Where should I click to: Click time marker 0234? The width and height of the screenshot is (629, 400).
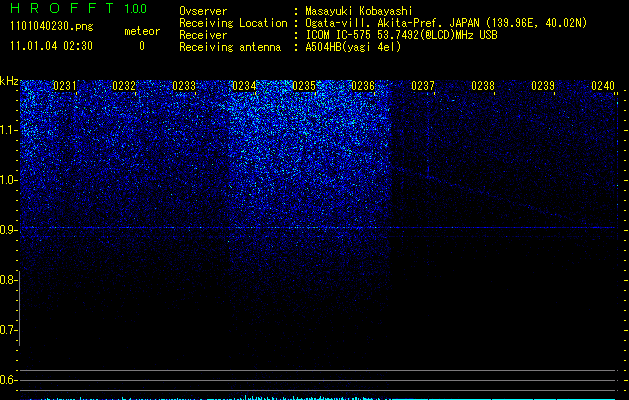tap(244, 86)
